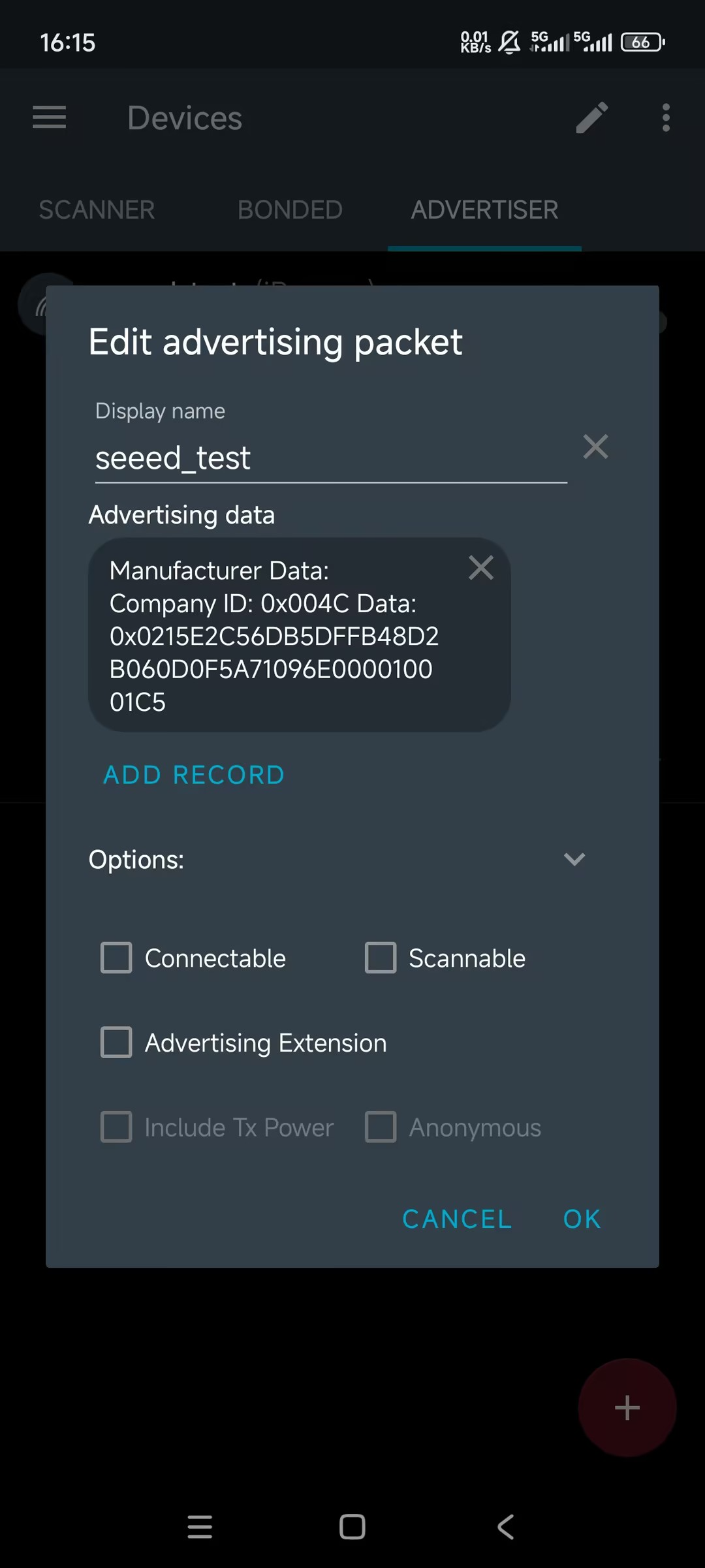Image resolution: width=705 pixels, height=1568 pixels.
Task: Remove the Manufacturer Data record
Action: (x=481, y=568)
